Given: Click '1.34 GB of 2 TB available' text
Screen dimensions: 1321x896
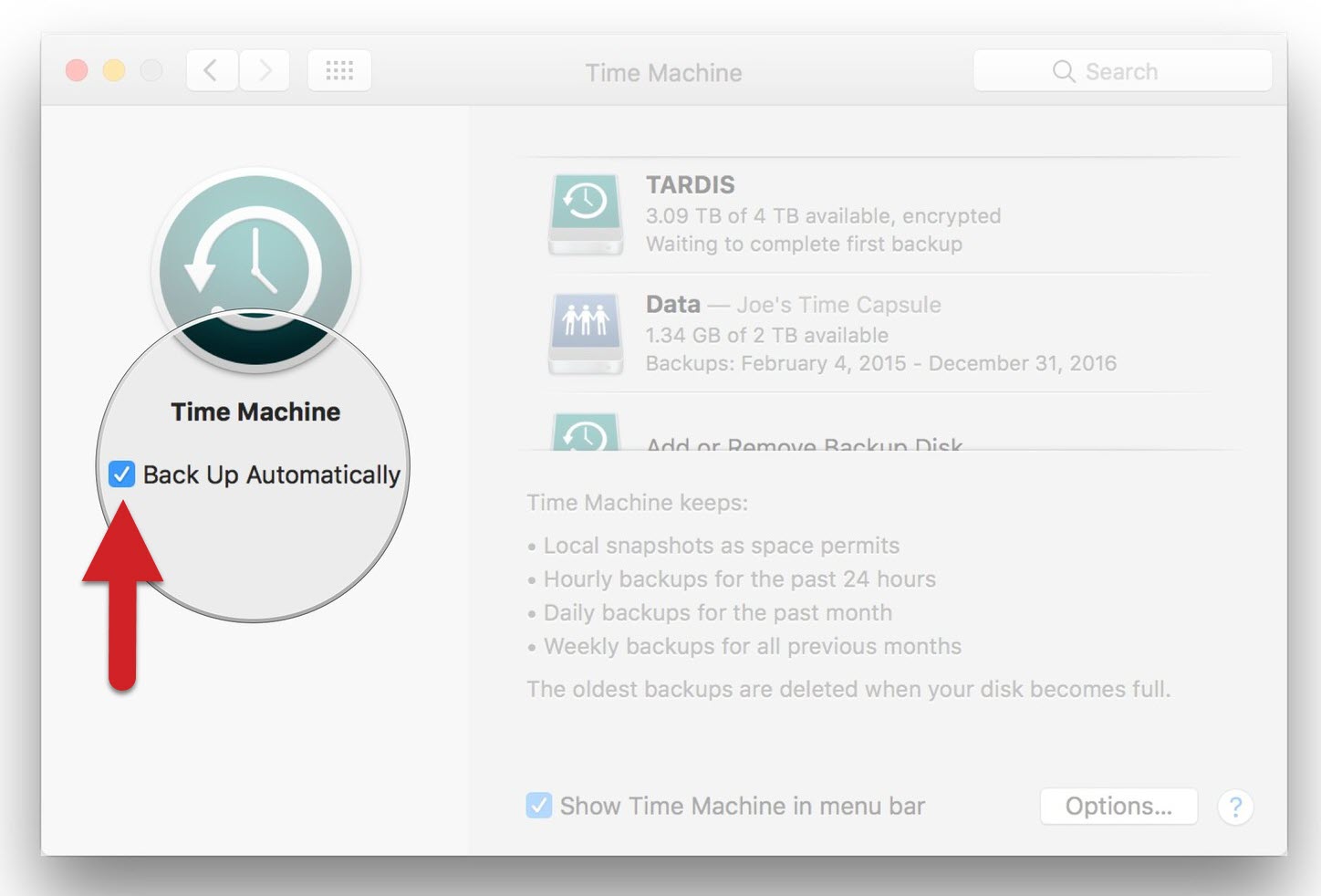Looking at the screenshot, I should click(766, 336).
